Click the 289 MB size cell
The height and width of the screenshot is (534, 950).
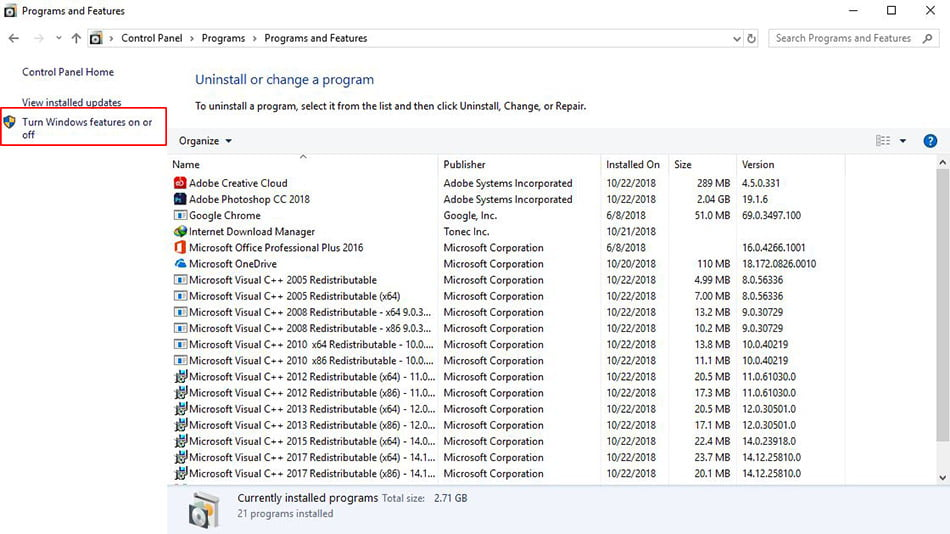713,183
